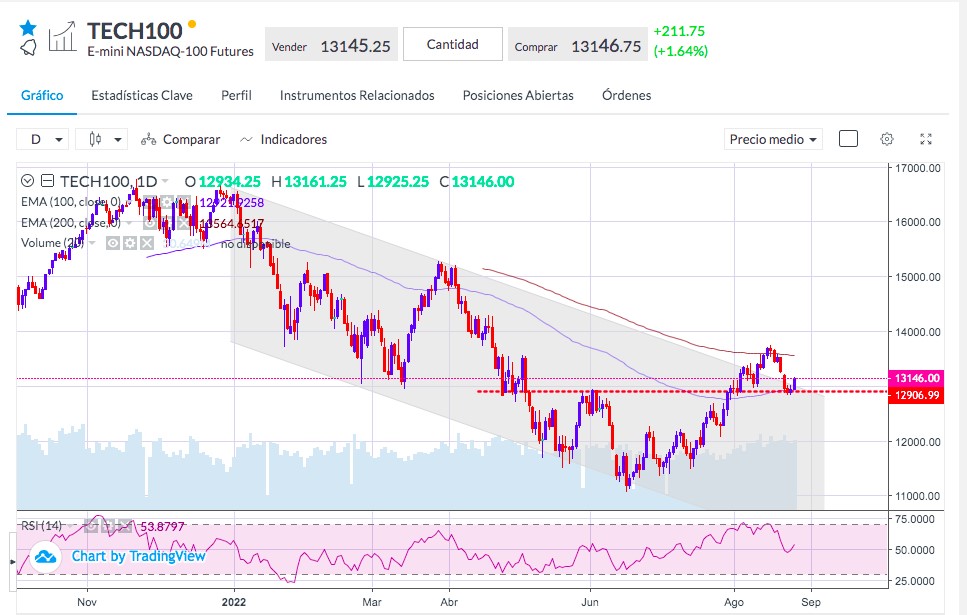Click the open value 12934.25

tap(229, 182)
